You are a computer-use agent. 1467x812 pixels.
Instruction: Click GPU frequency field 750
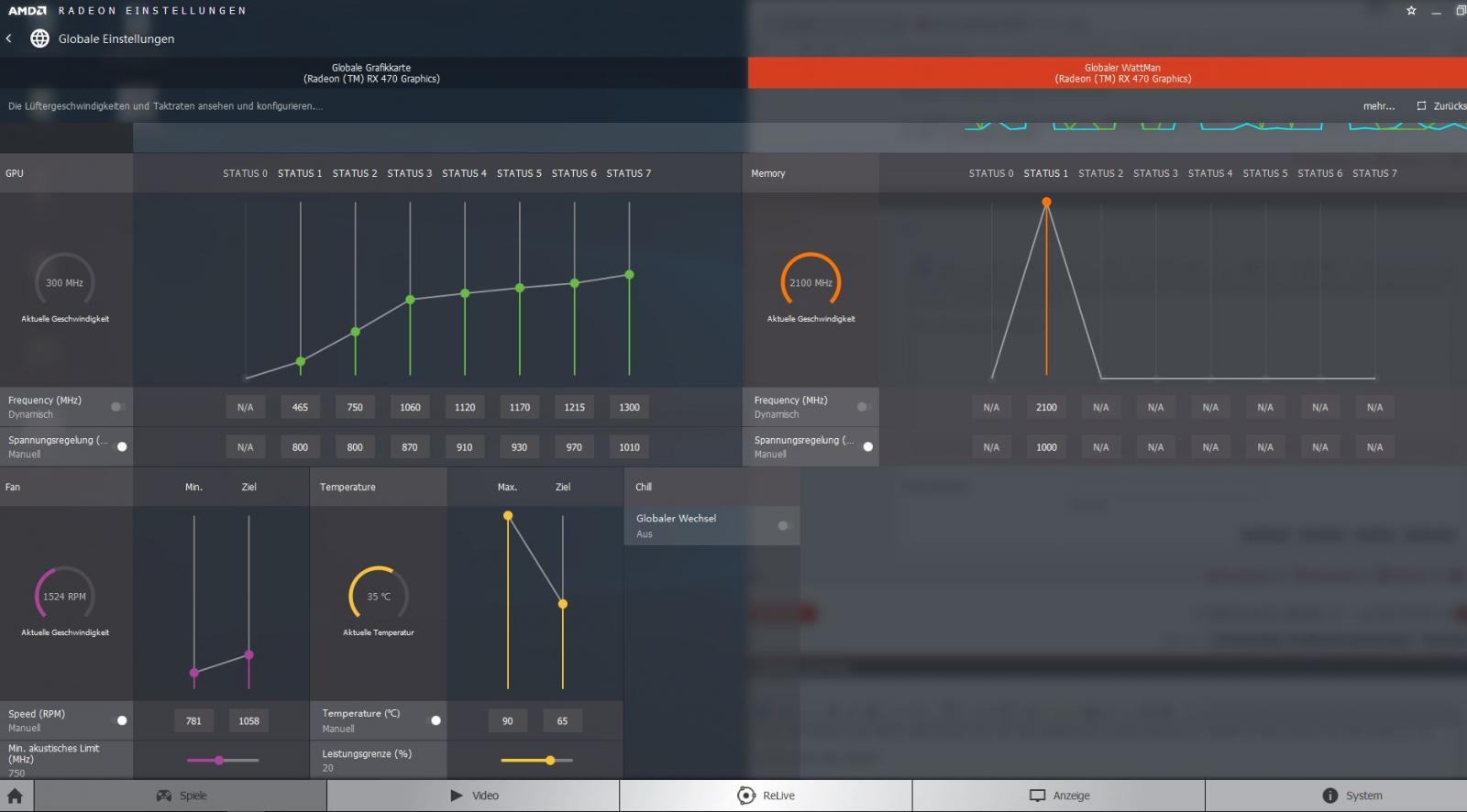pos(355,407)
